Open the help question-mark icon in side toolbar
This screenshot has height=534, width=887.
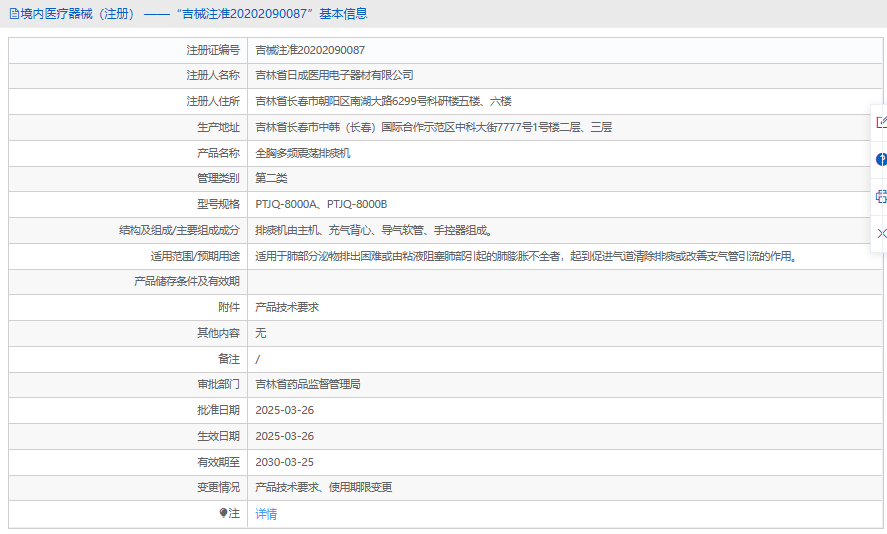(881, 160)
